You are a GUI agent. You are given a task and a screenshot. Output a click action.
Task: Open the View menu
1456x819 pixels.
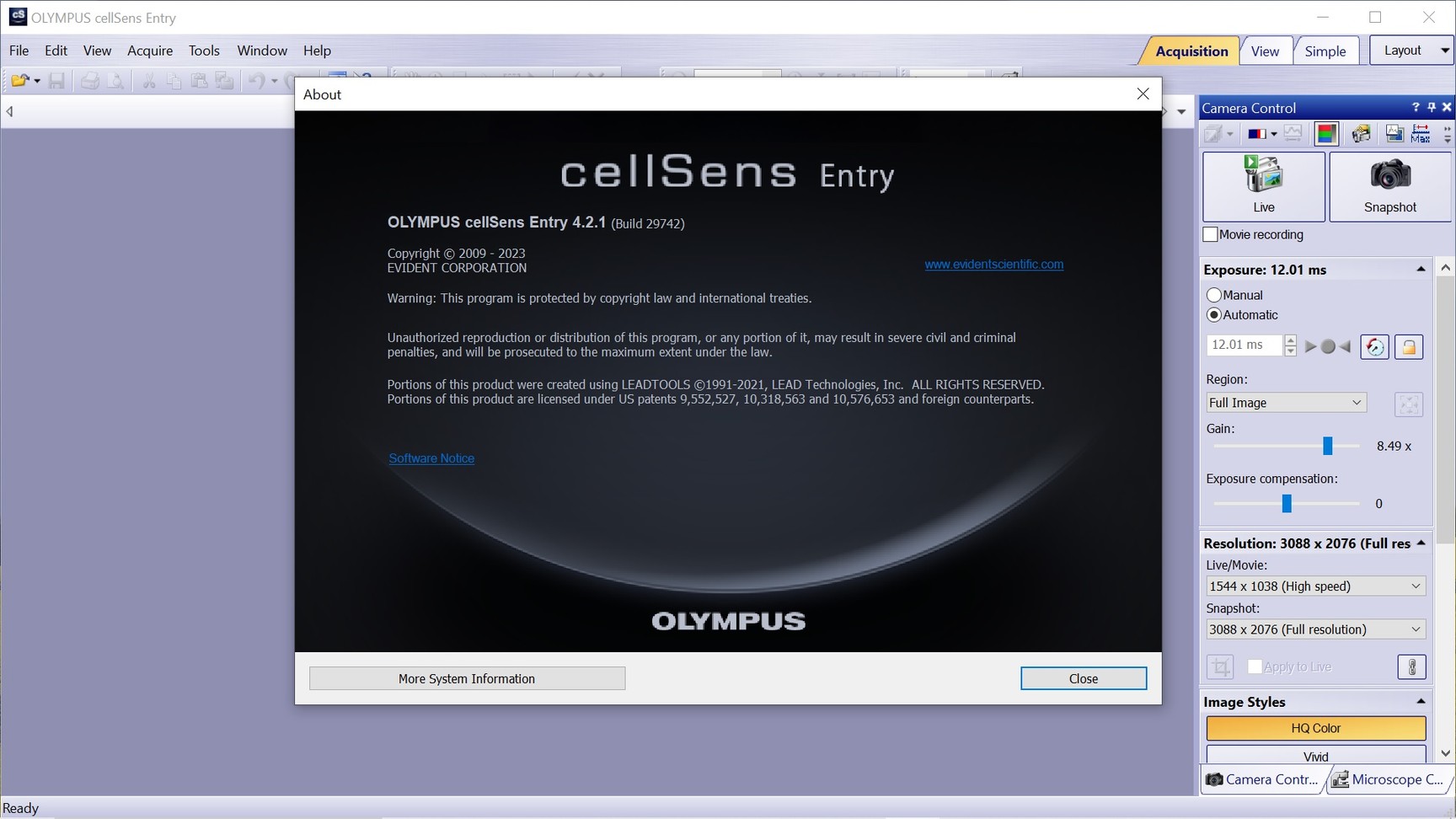point(97,51)
